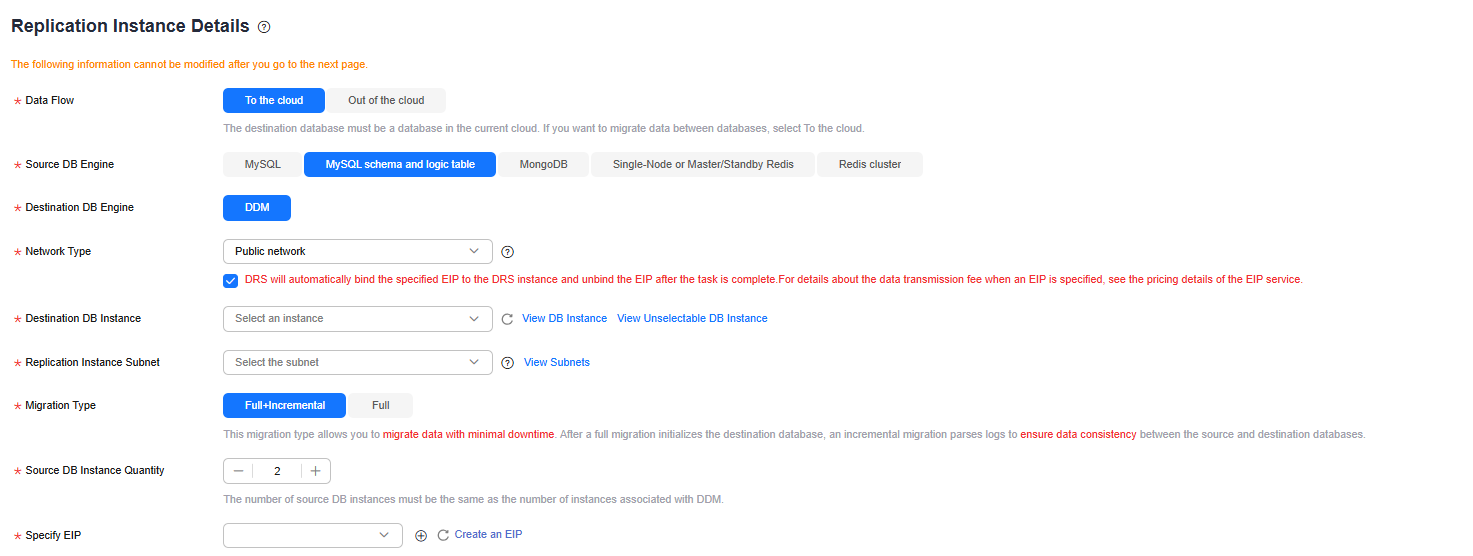Expand the Destination DB Instance dropdown

(358, 319)
